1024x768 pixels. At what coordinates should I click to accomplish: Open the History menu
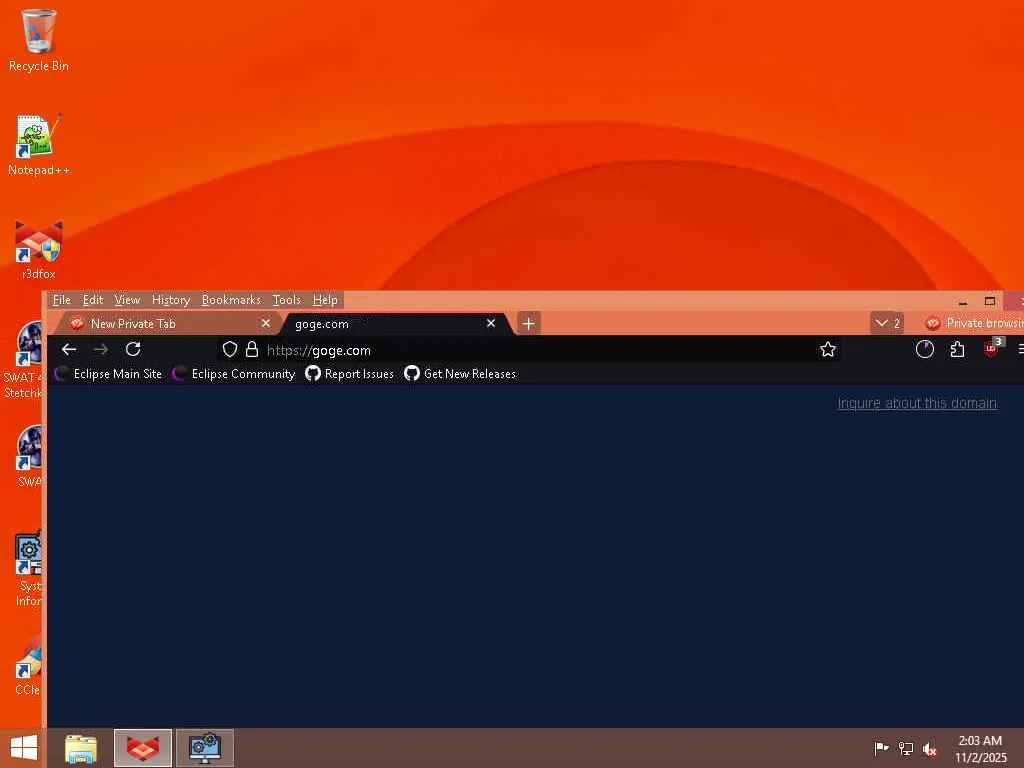coord(170,300)
